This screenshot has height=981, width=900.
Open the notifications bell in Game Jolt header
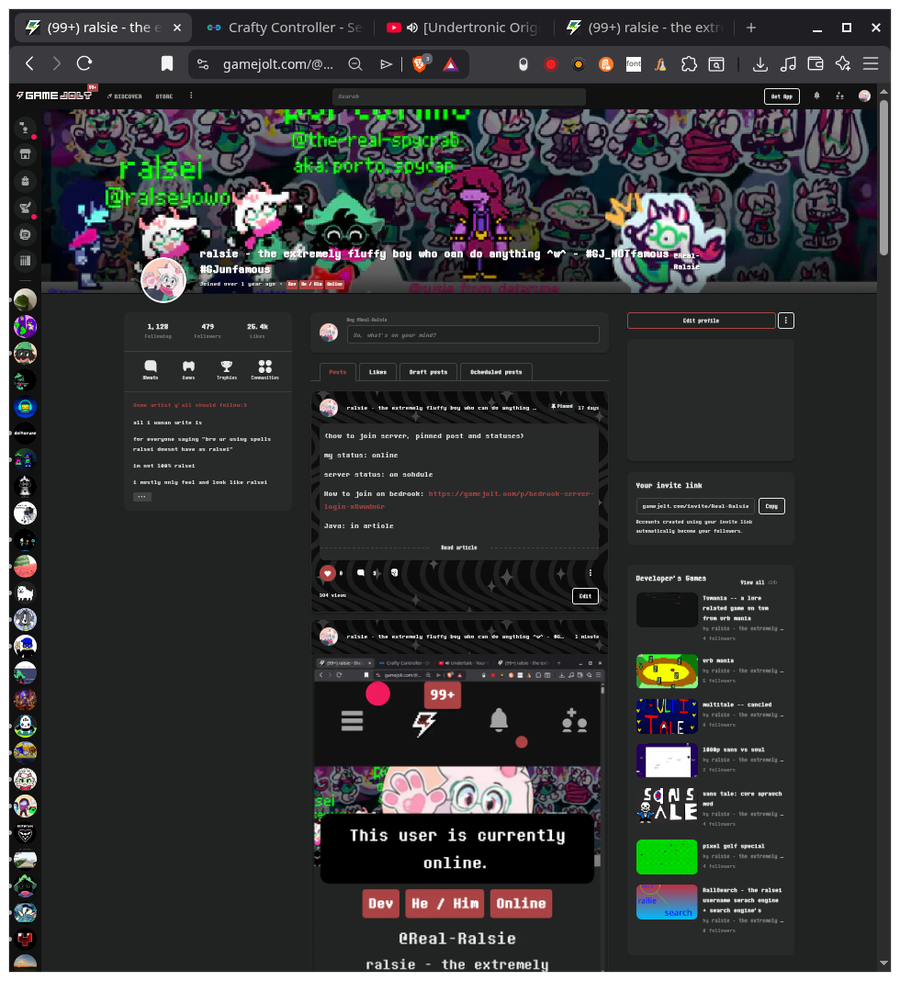(x=817, y=96)
